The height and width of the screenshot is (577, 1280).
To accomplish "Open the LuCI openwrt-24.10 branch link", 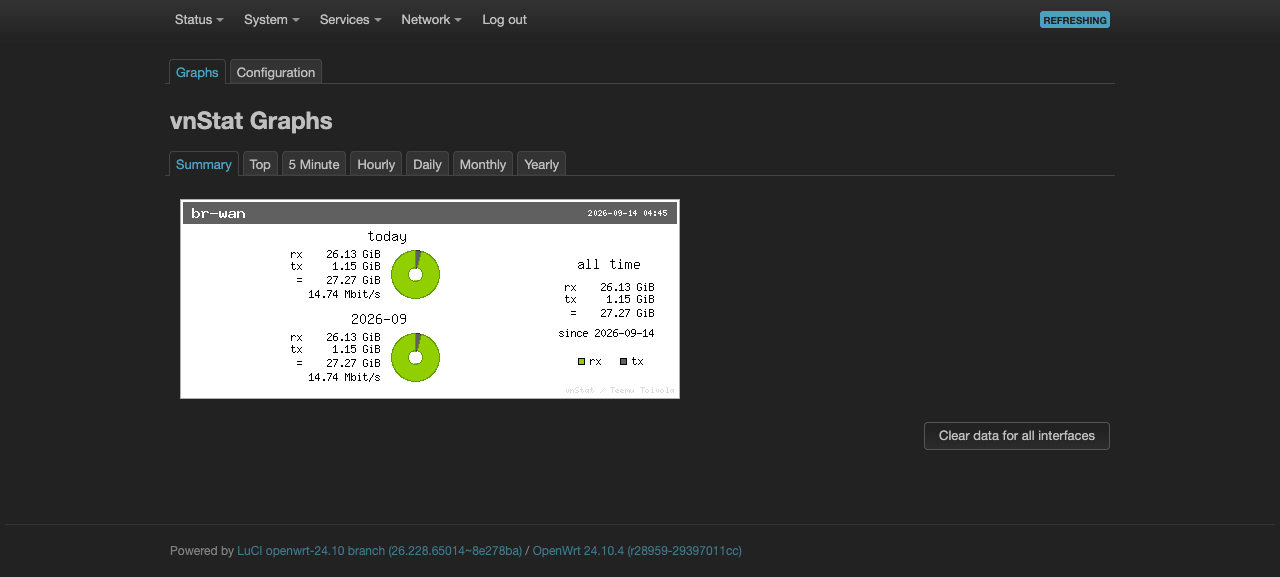I will [x=379, y=551].
